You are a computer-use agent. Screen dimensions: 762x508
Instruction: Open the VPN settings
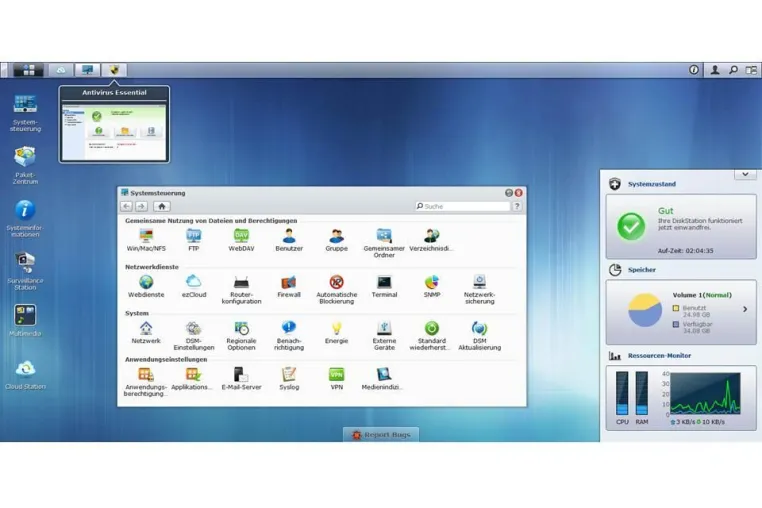pos(336,379)
